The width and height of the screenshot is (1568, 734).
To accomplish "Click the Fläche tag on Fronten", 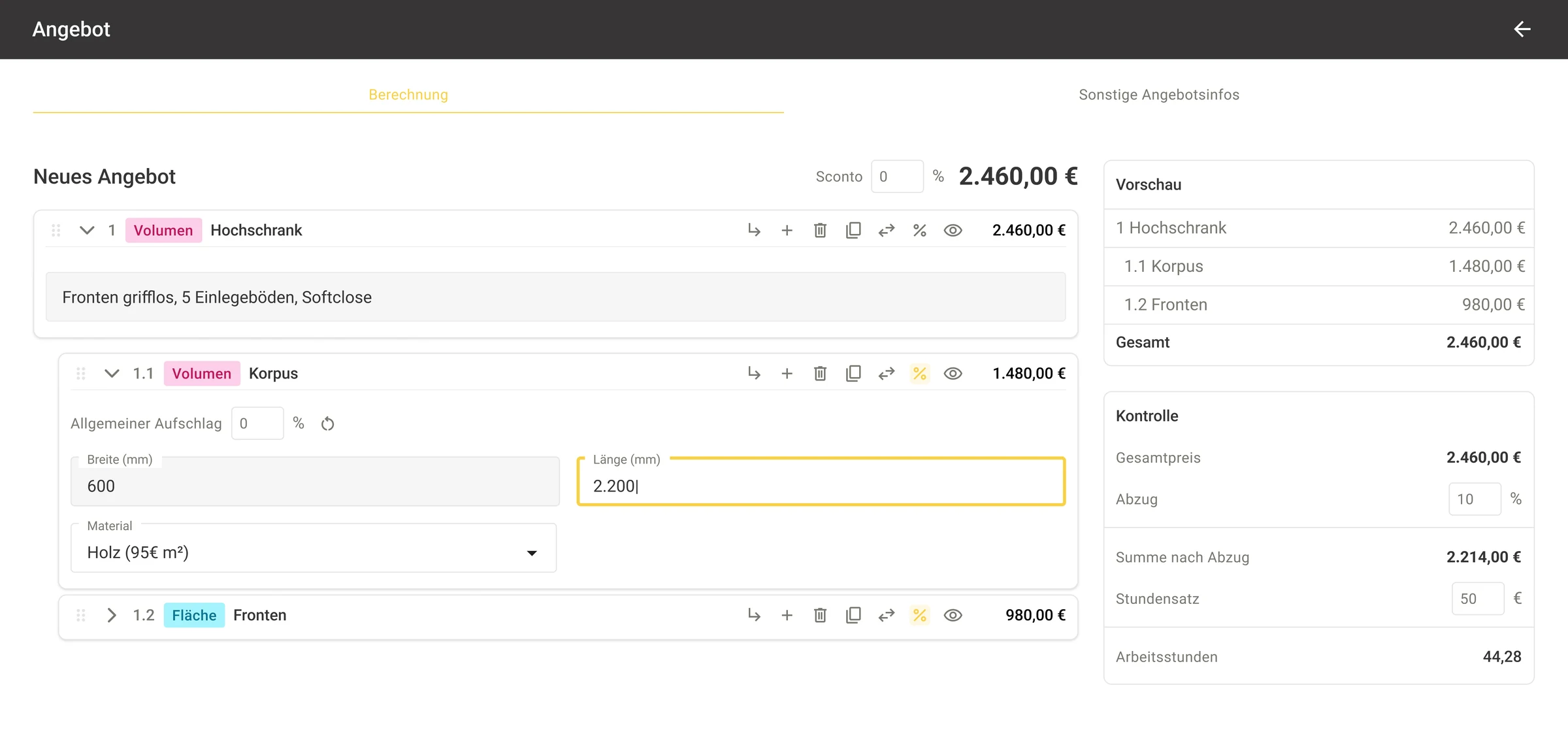I will point(194,615).
